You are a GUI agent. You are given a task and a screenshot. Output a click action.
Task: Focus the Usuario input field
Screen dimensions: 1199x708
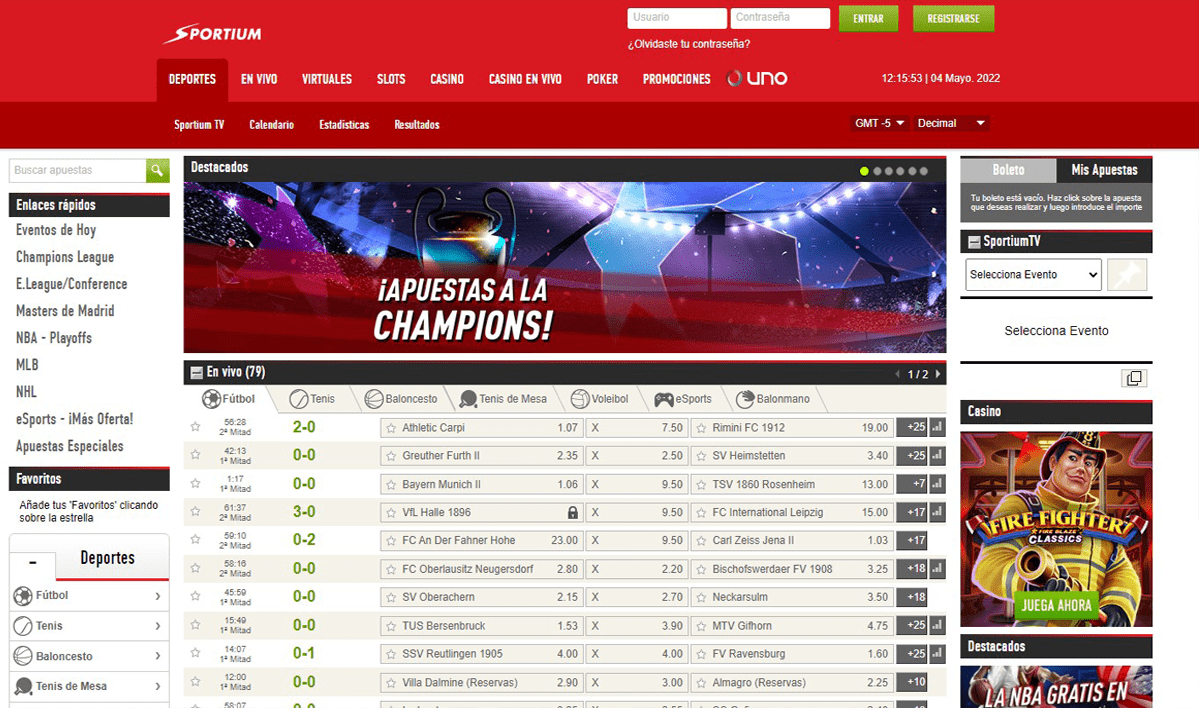[677, 18]
